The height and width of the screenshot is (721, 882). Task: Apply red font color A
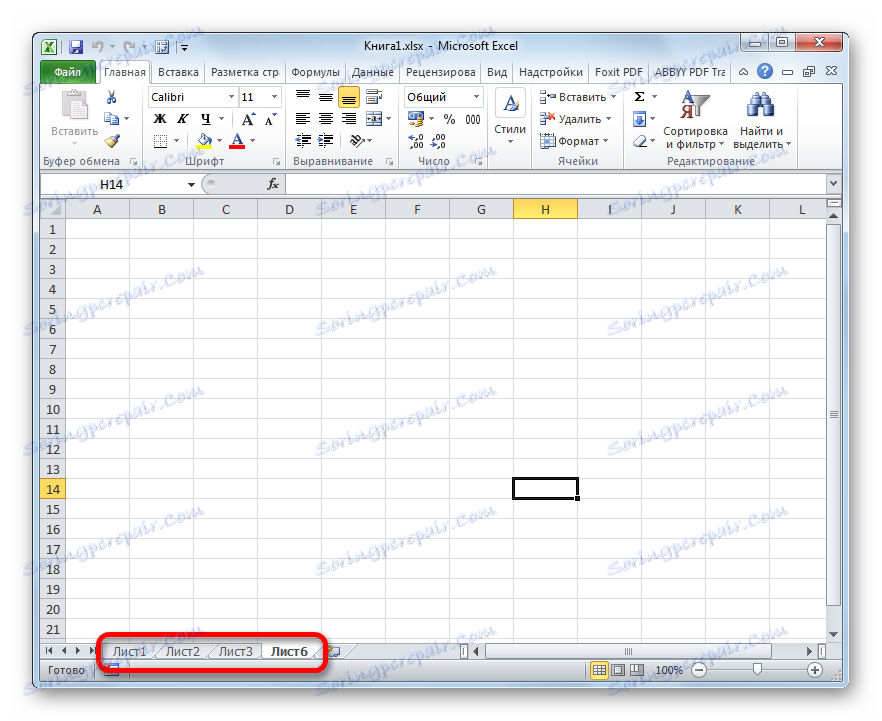(x=237, y=141)
